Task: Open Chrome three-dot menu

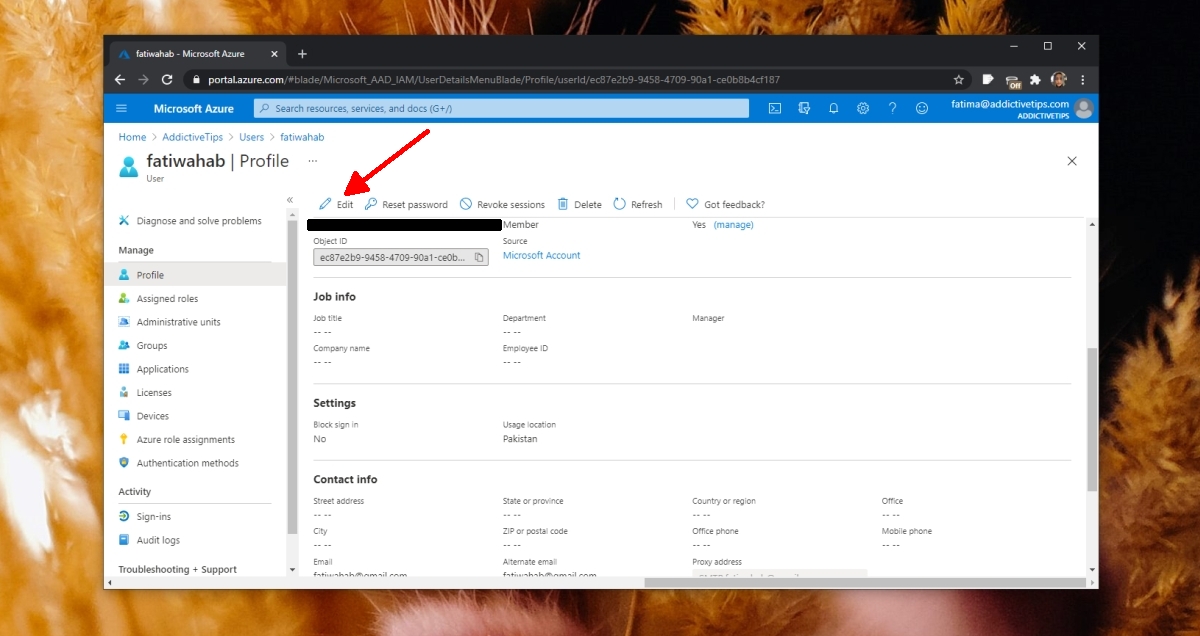Action: [1082, 80]
